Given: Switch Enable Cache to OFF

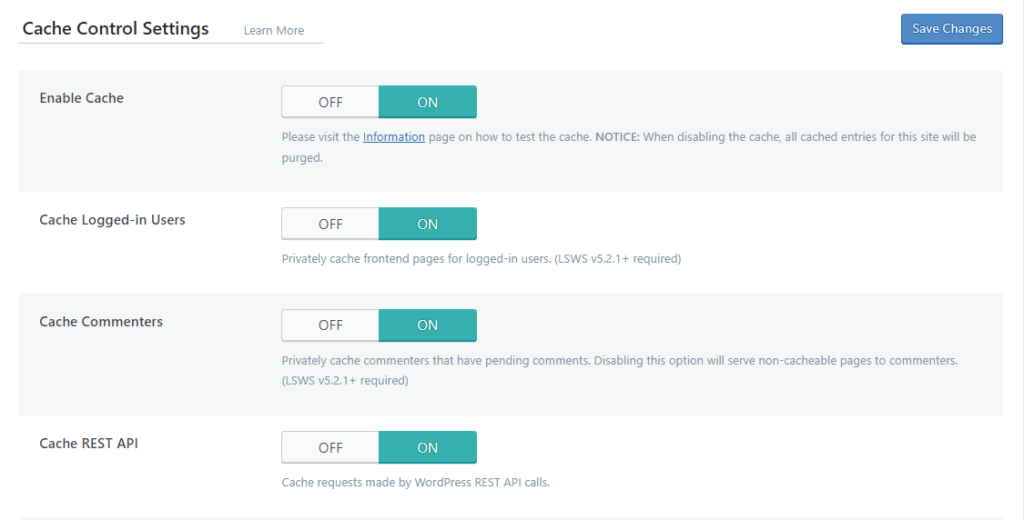Looking at the screenshot, I should 330,102.
